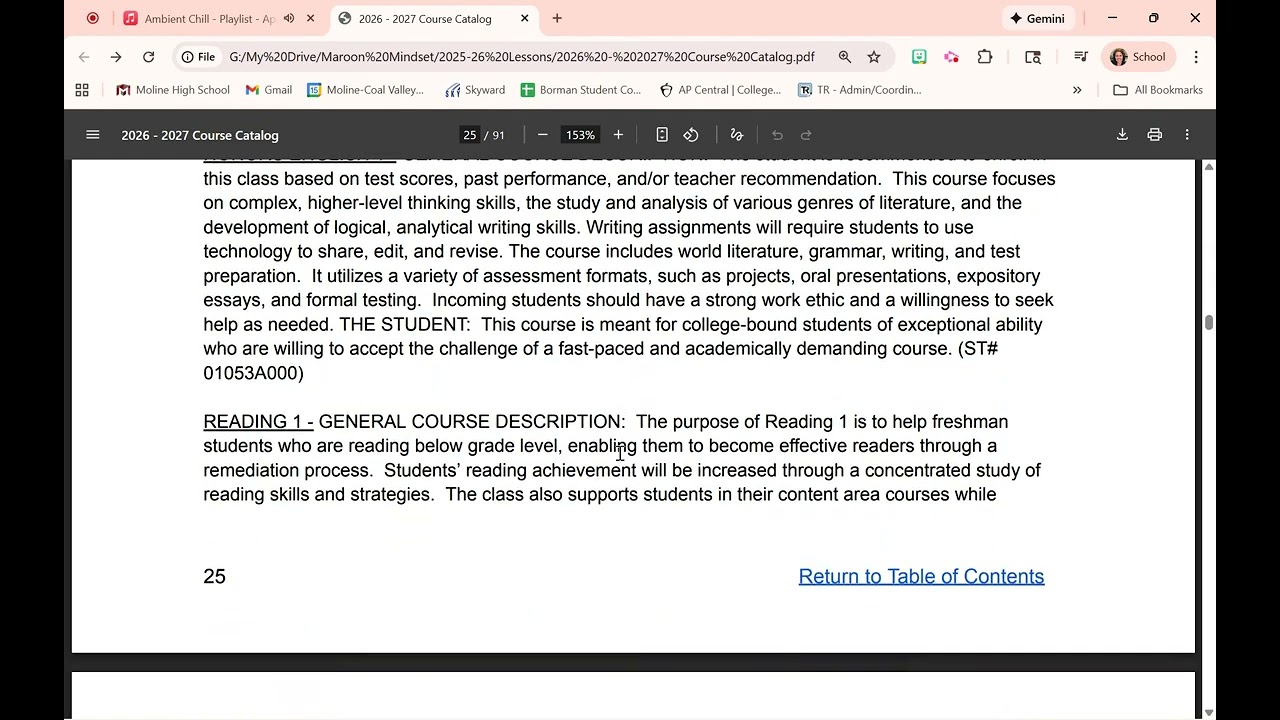The height and width of the screenshot is (720, 1280).
Task: Click the Gemini button
Action: pyautogui.click(x=1037, y=18)
